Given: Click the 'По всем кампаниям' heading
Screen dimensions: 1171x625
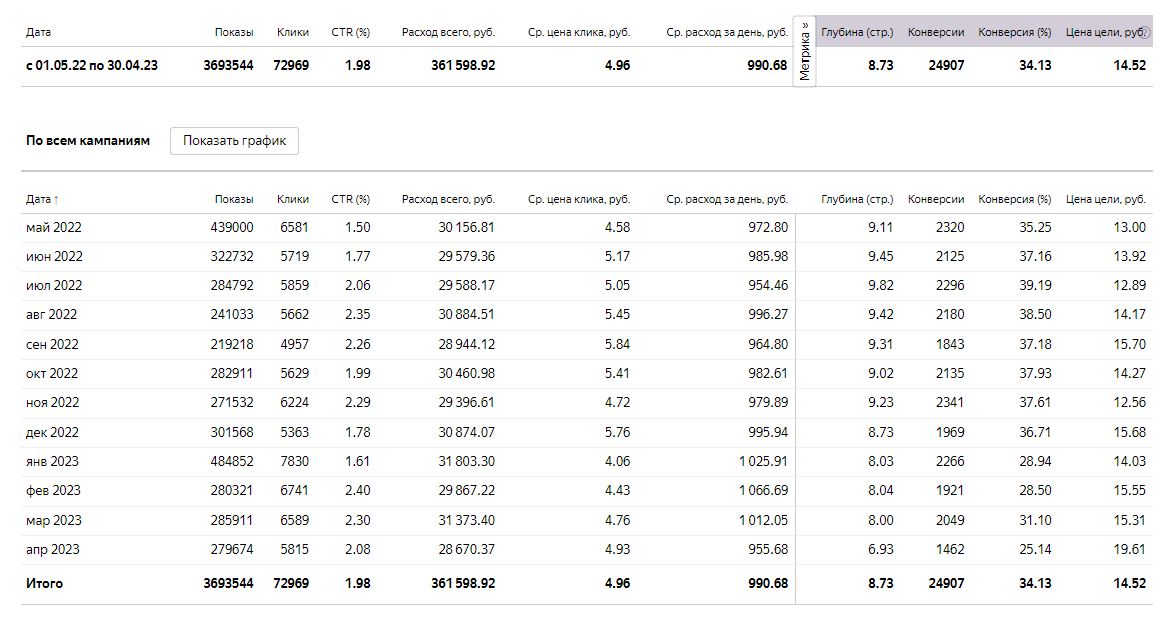Looking at the screenshot, I should [x=88, y=141].
